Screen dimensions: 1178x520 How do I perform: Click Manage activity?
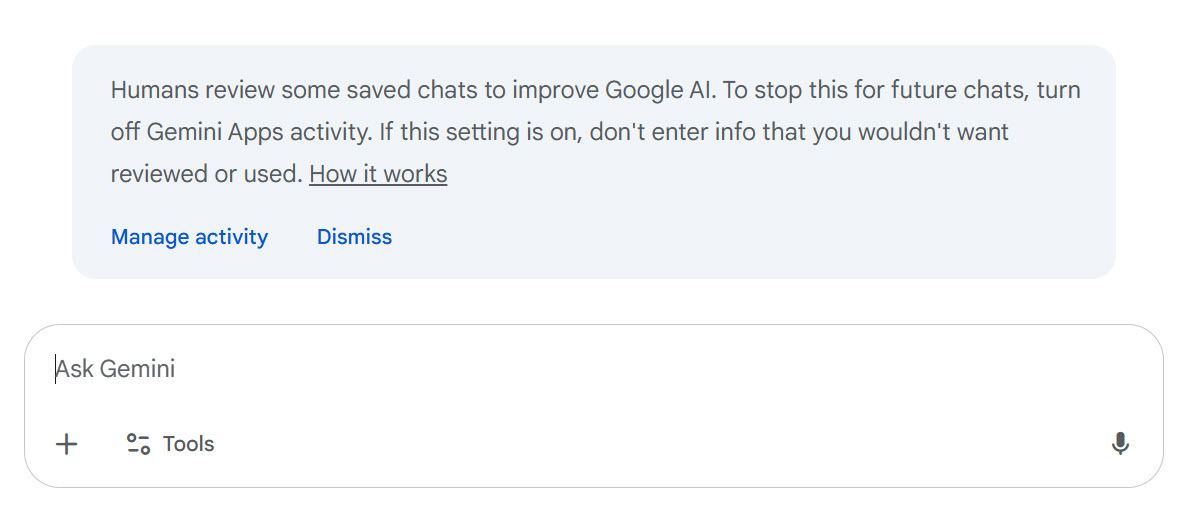(189, 237)
